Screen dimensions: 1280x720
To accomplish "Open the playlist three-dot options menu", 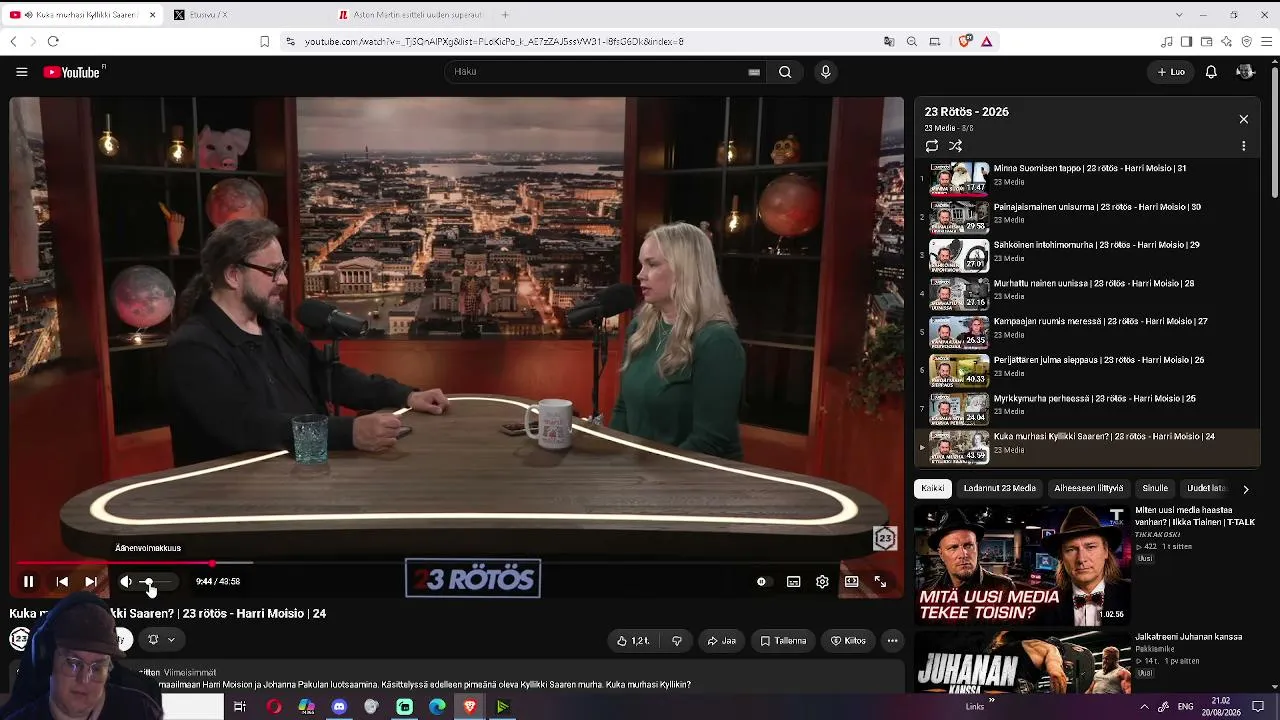I will click(x=1244, y=146).
